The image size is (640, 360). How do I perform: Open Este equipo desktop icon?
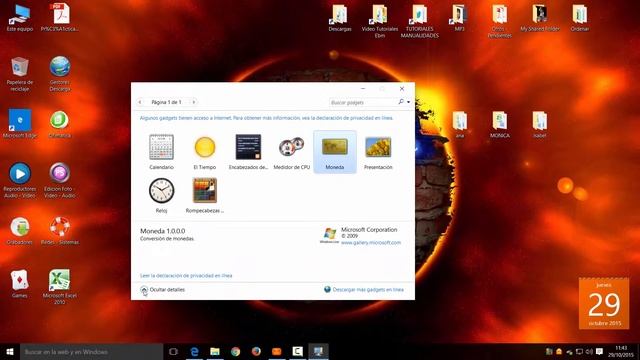[x=20, y=18]
